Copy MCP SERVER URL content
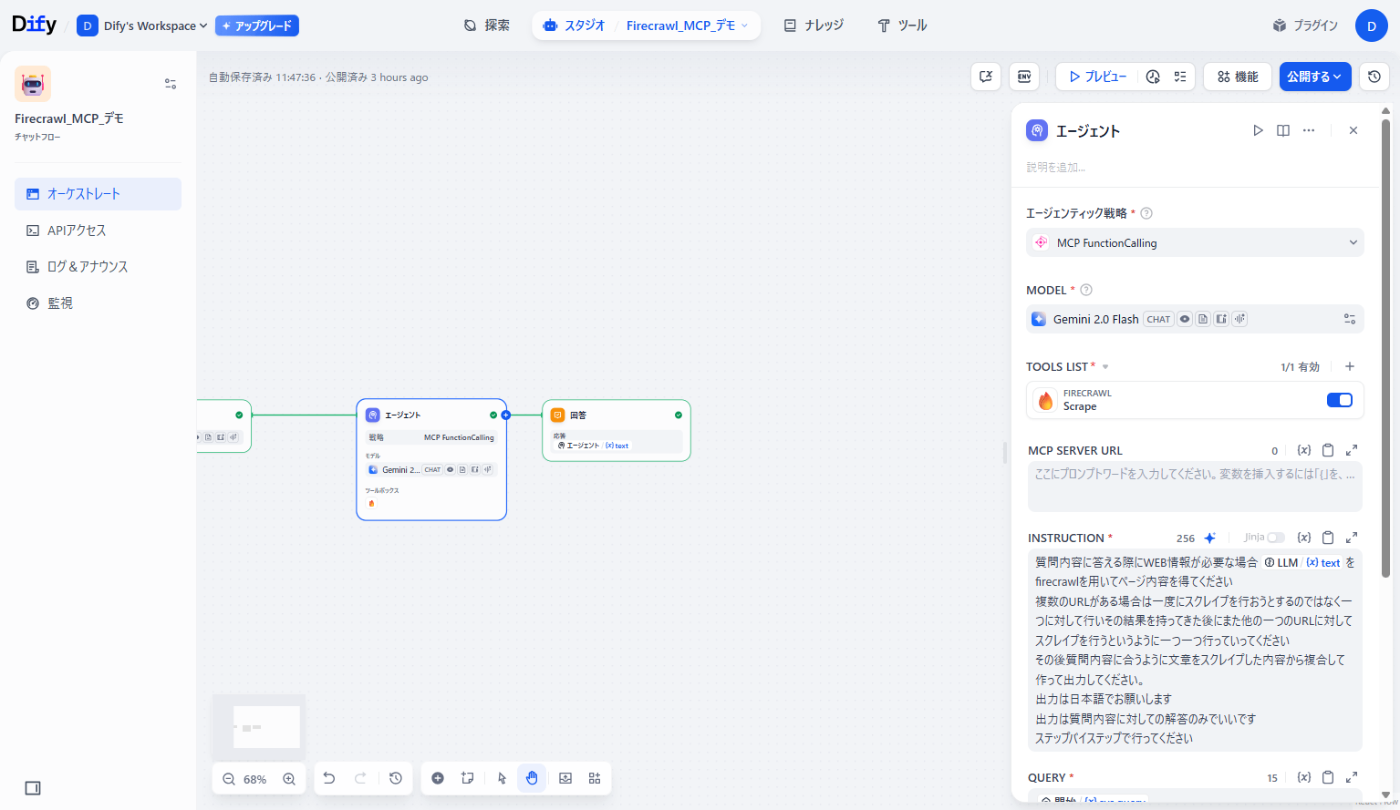 1328,451
